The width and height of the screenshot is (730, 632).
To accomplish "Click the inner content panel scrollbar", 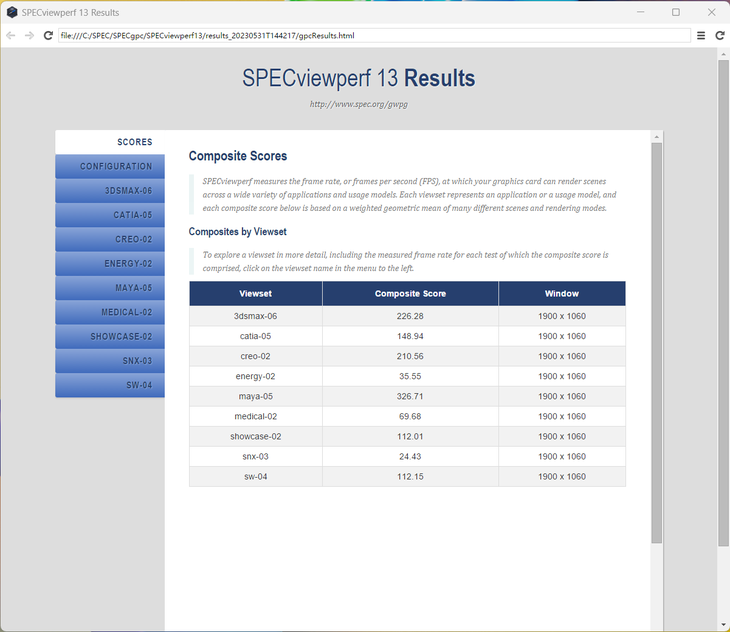I will pos(656,343).
